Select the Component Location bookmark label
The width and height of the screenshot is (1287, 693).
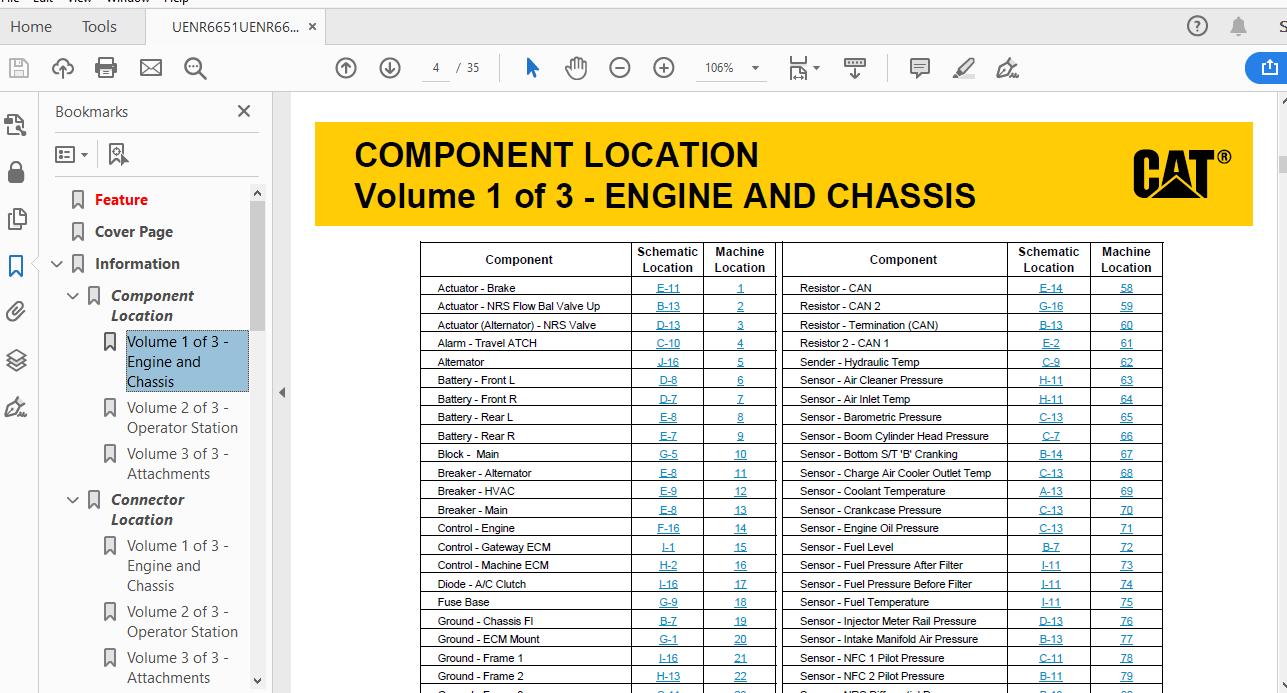point(152,306)
